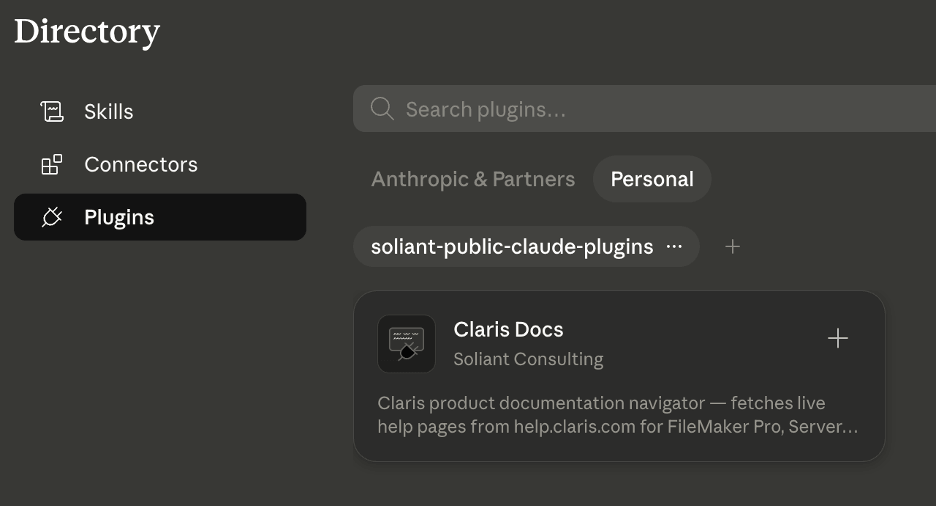The height and width of the screenshot is (506, 936).
Task: Install Claris Docs using its plus button
Action: click(x=838, y=338)
